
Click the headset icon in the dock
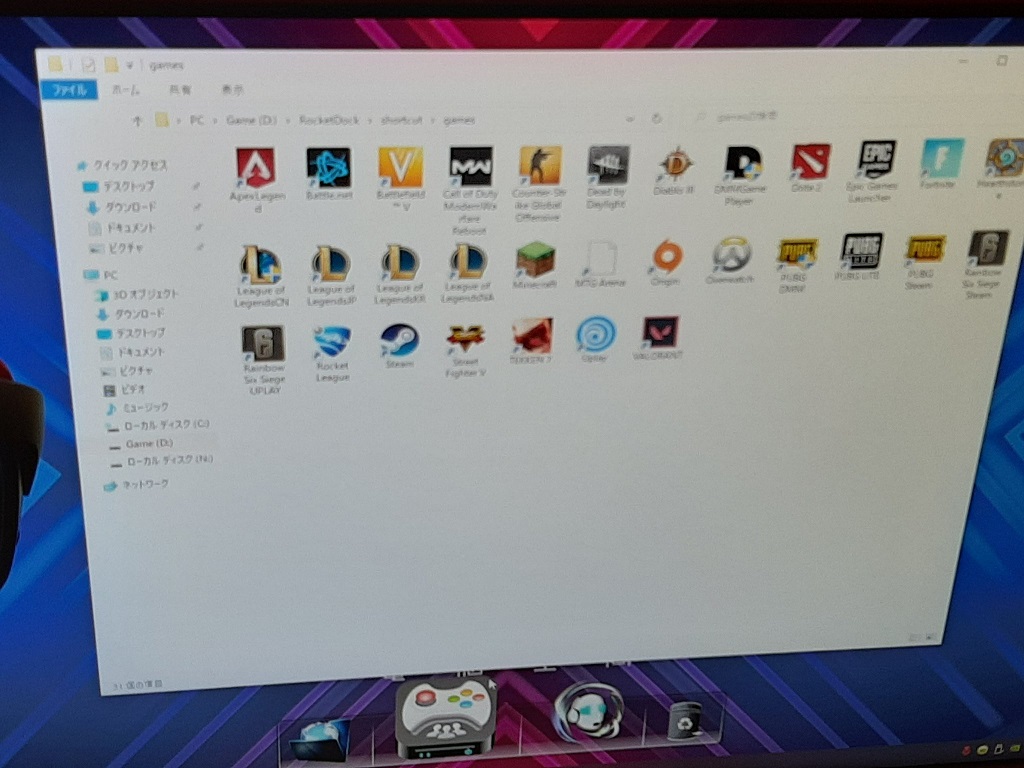coord(588,713)
